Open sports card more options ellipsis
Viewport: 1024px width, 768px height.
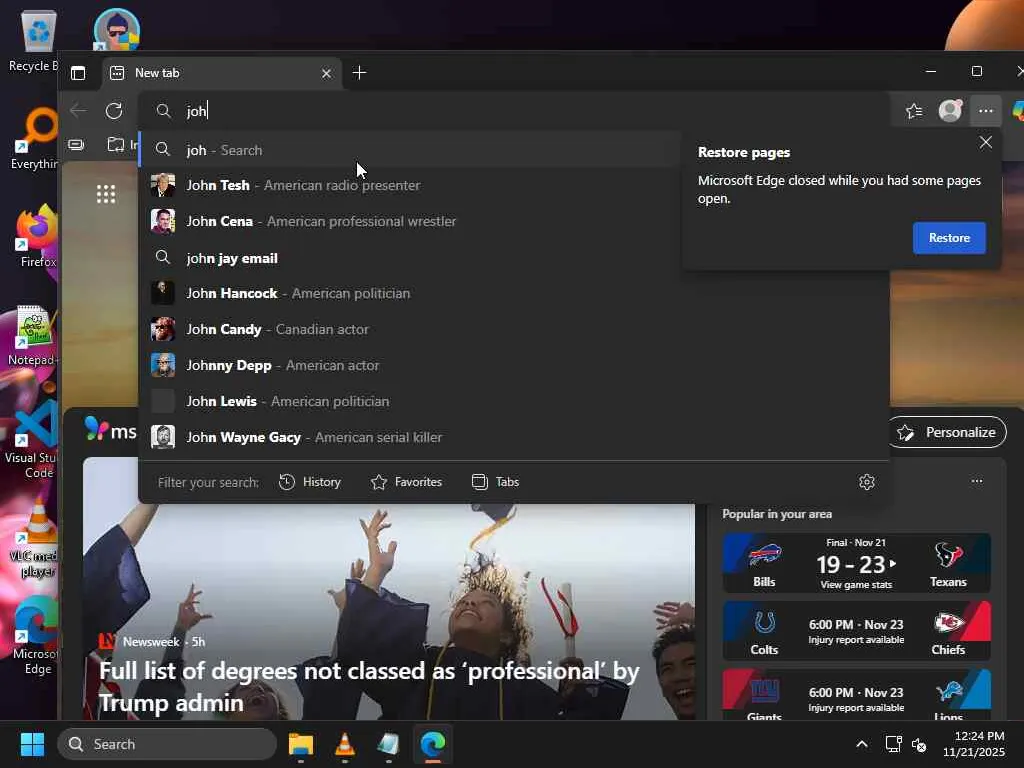977,481
